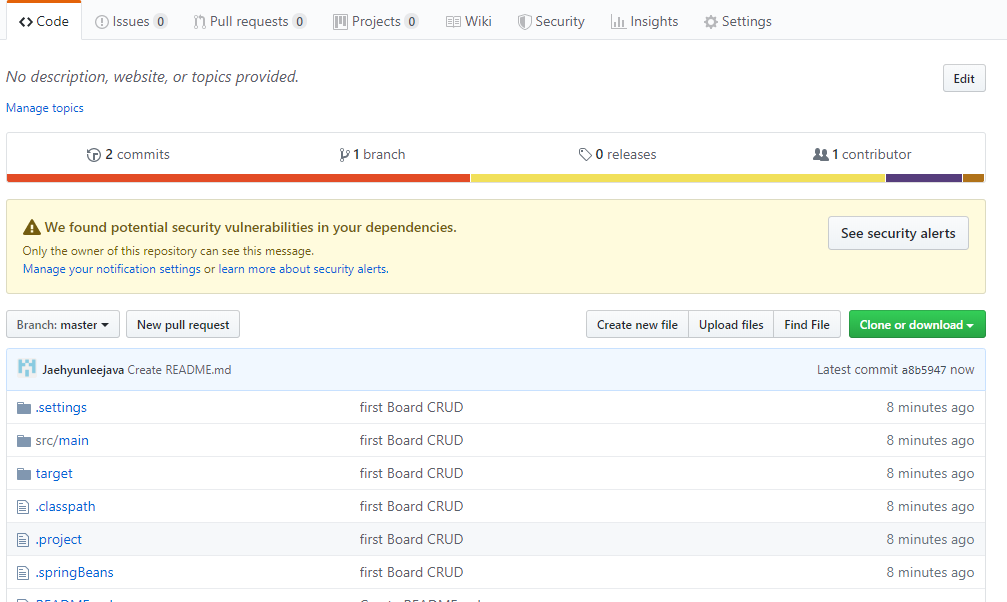Click first Board CRUD message for .project
The width and height of the screenshot is (1007, 602).
click(411, 540)
